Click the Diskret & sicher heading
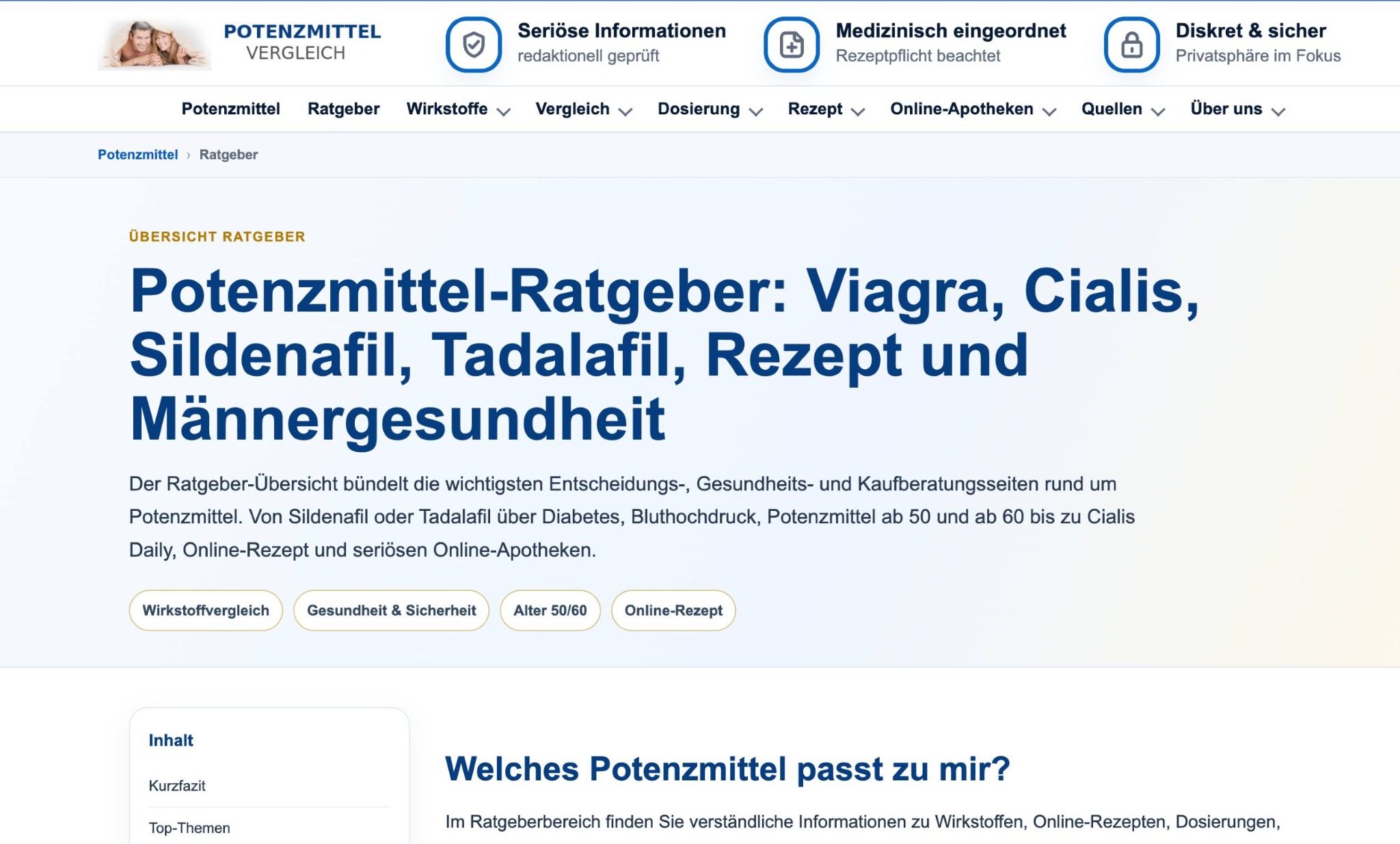1400x844 pixels. coord(1251,31)
